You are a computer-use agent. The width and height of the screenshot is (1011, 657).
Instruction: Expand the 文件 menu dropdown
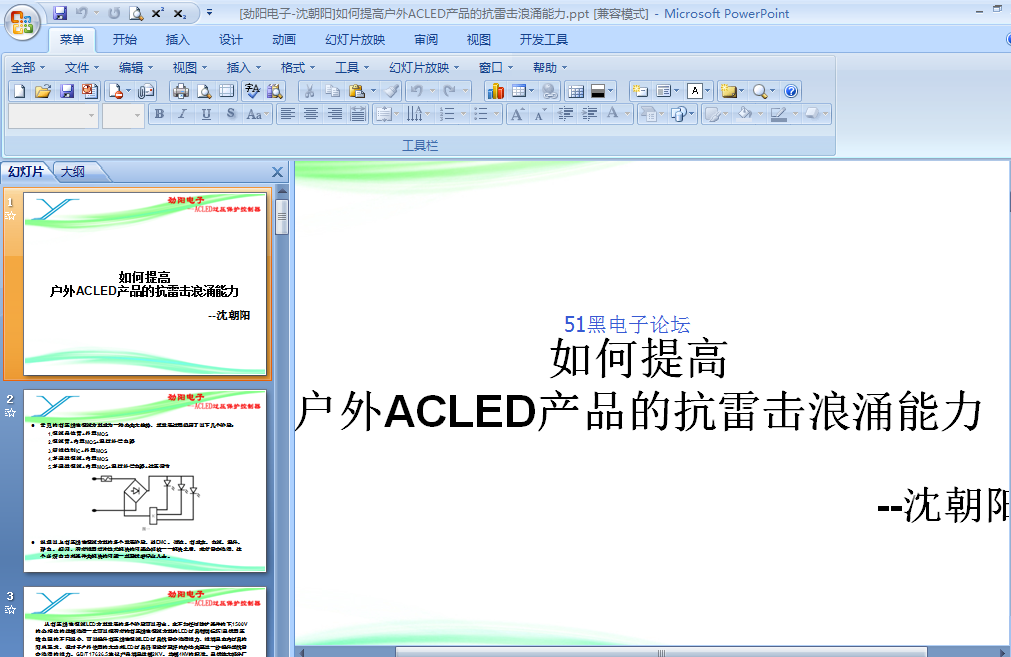point(82,68)
